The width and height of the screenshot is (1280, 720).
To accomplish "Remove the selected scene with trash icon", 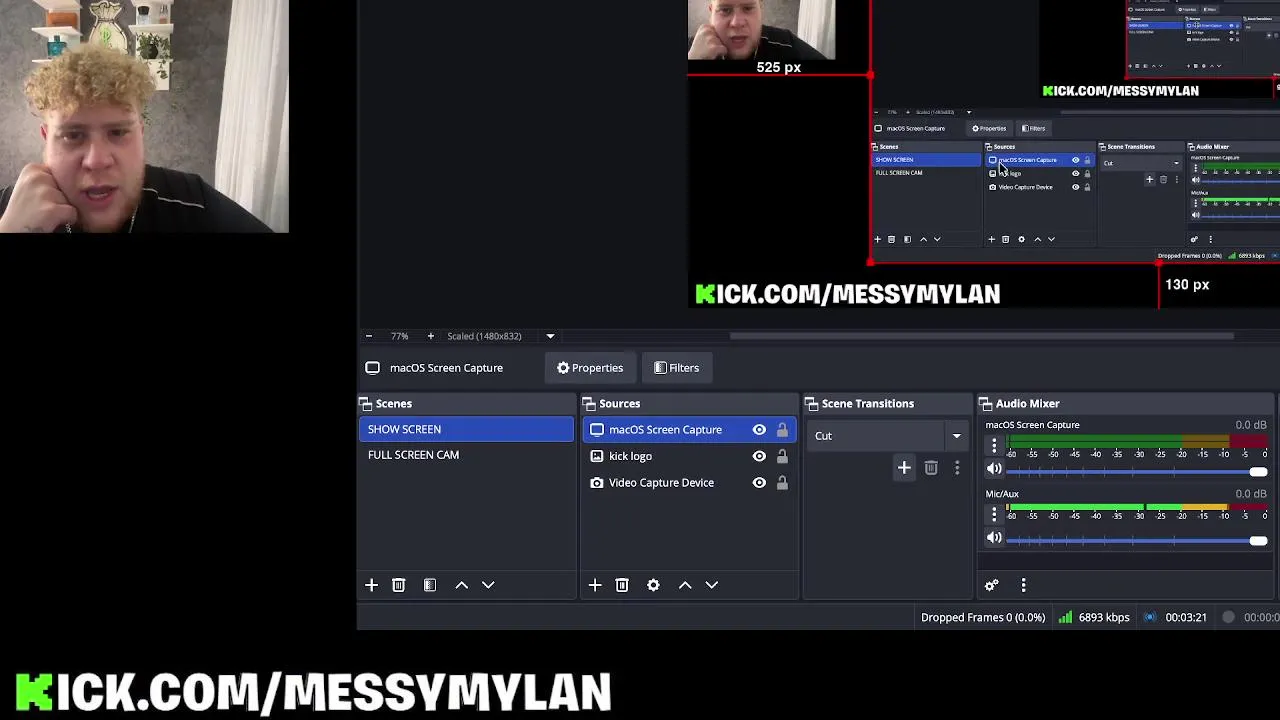I will point(398,585).
